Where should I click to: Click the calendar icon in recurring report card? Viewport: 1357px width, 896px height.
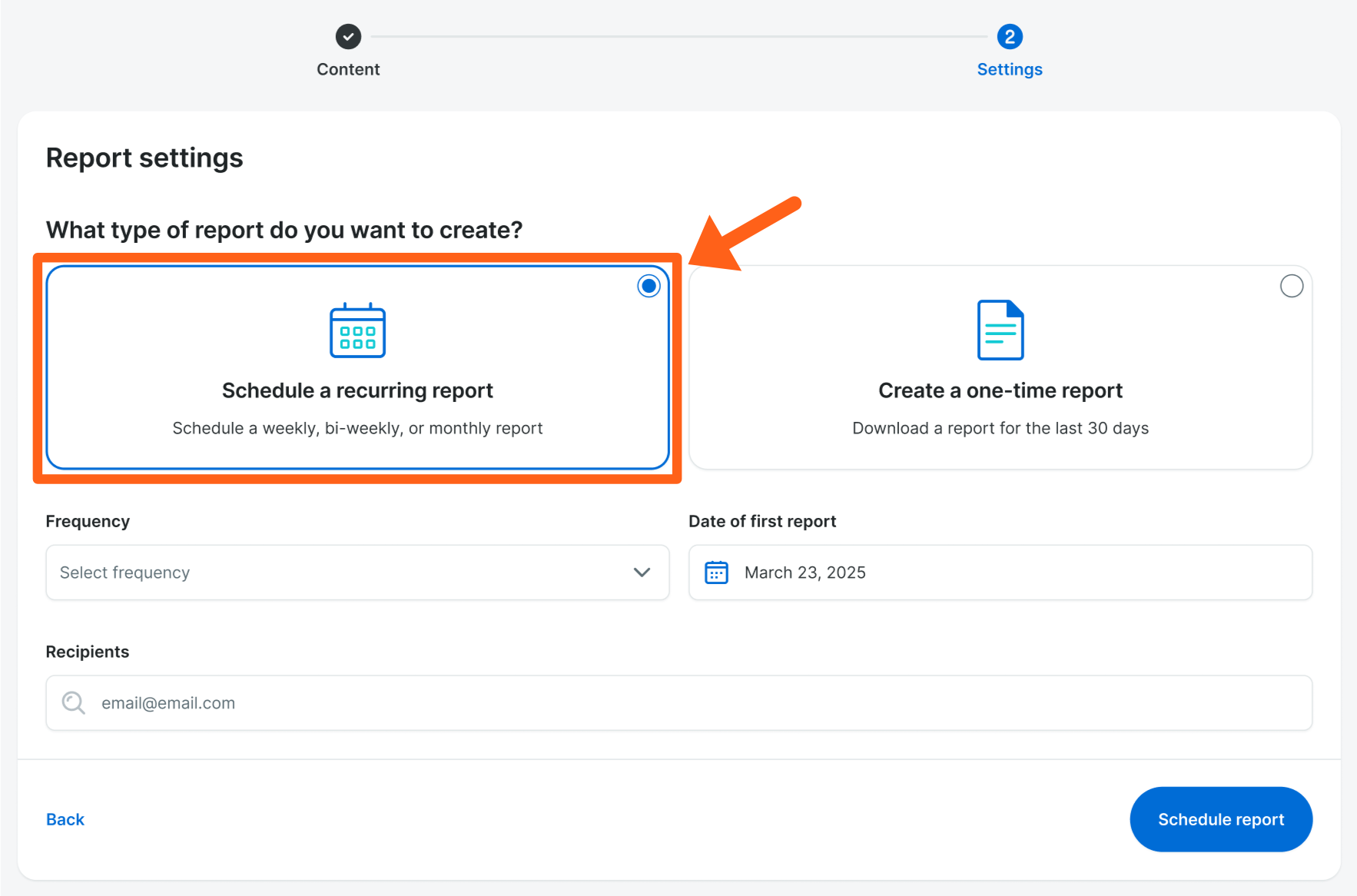click(x=357, y=330)
